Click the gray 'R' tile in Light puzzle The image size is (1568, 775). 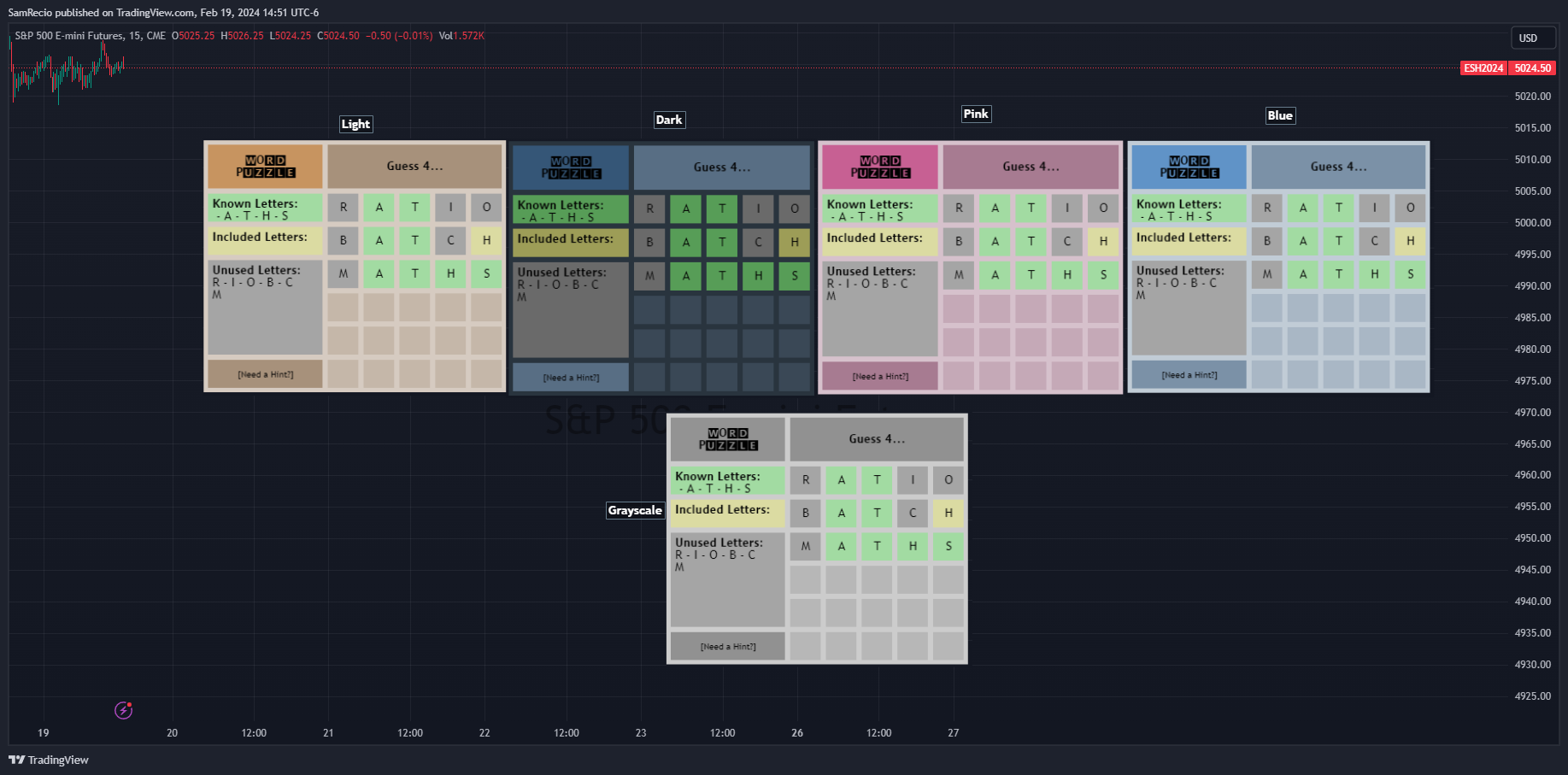click(344, 208)
